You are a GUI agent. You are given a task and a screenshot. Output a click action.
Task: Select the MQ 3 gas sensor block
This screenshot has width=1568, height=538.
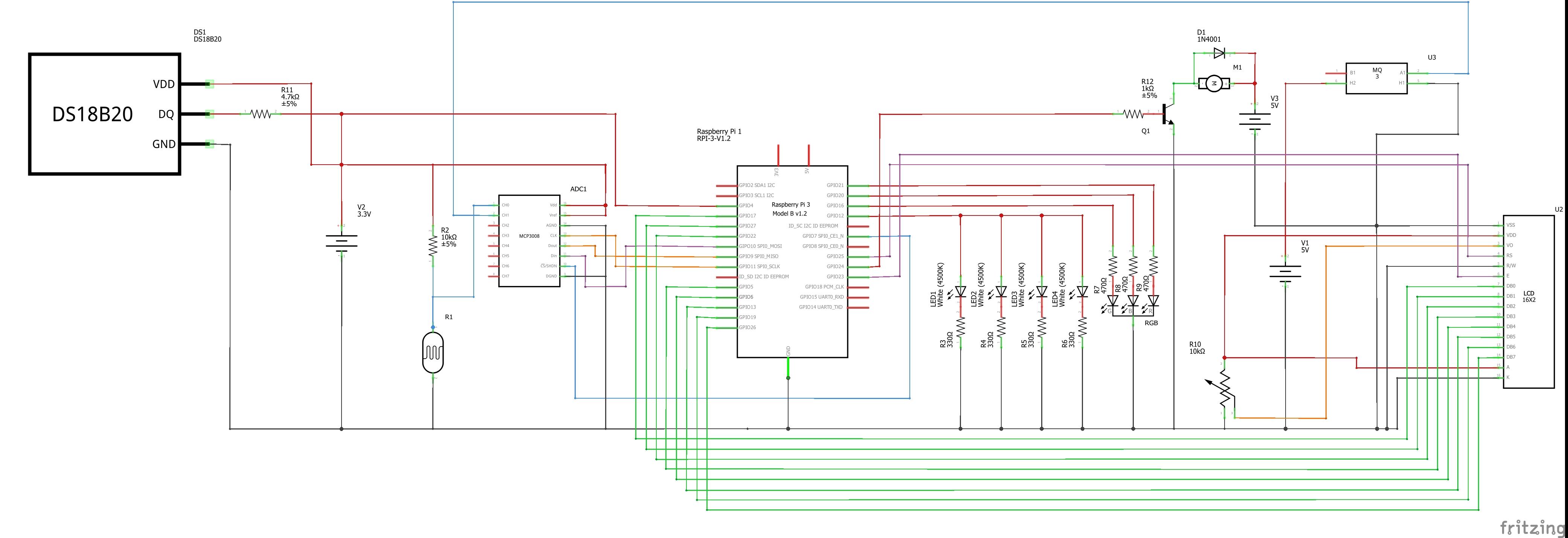[x=1376, y=78]
